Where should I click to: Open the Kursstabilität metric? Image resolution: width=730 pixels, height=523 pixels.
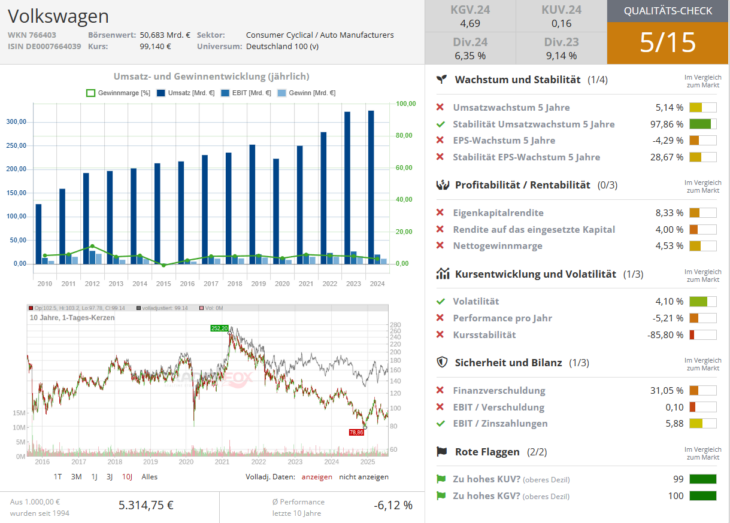point(484,334)
